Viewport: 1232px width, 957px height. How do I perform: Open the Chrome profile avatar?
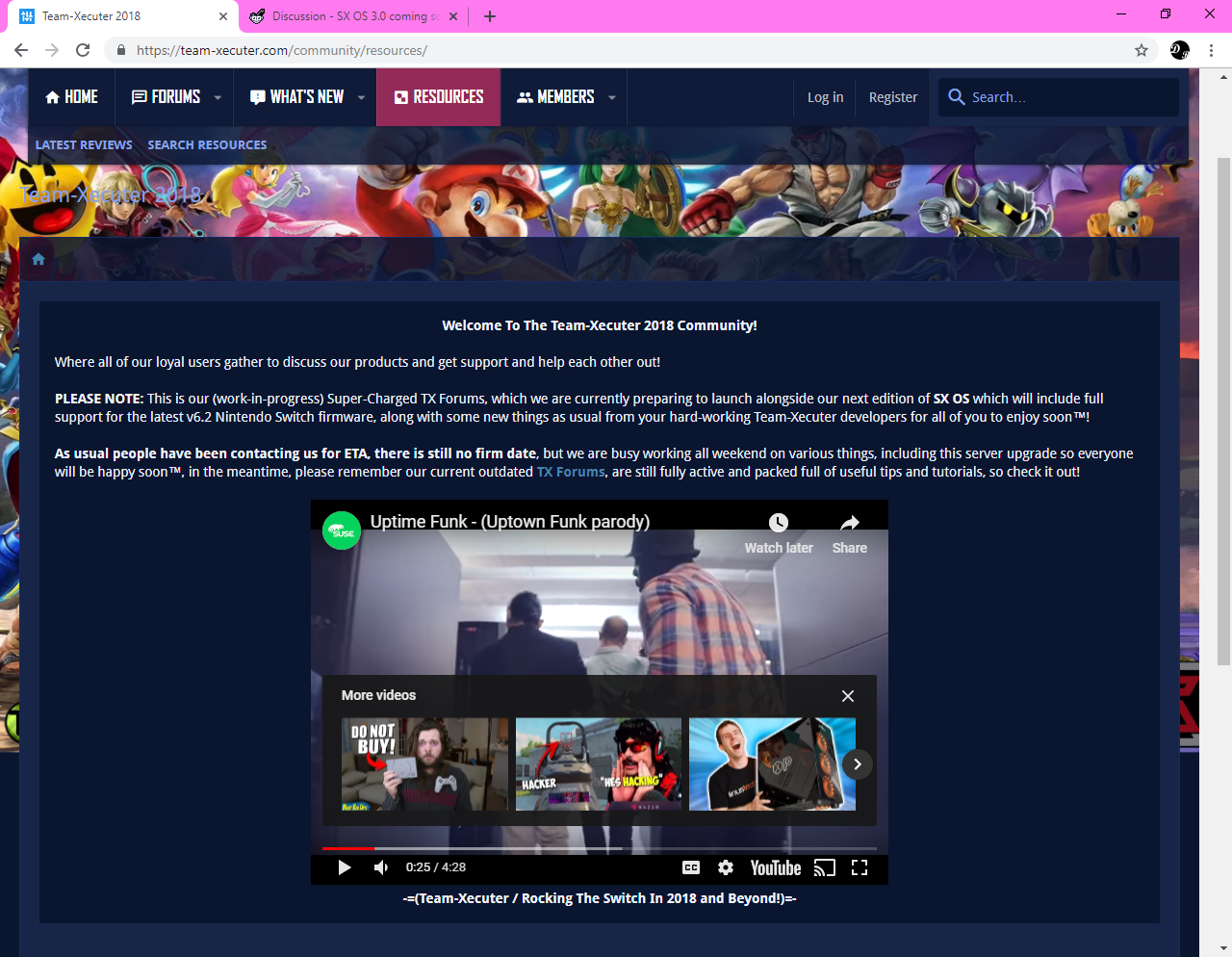(x=1180, y=50)
